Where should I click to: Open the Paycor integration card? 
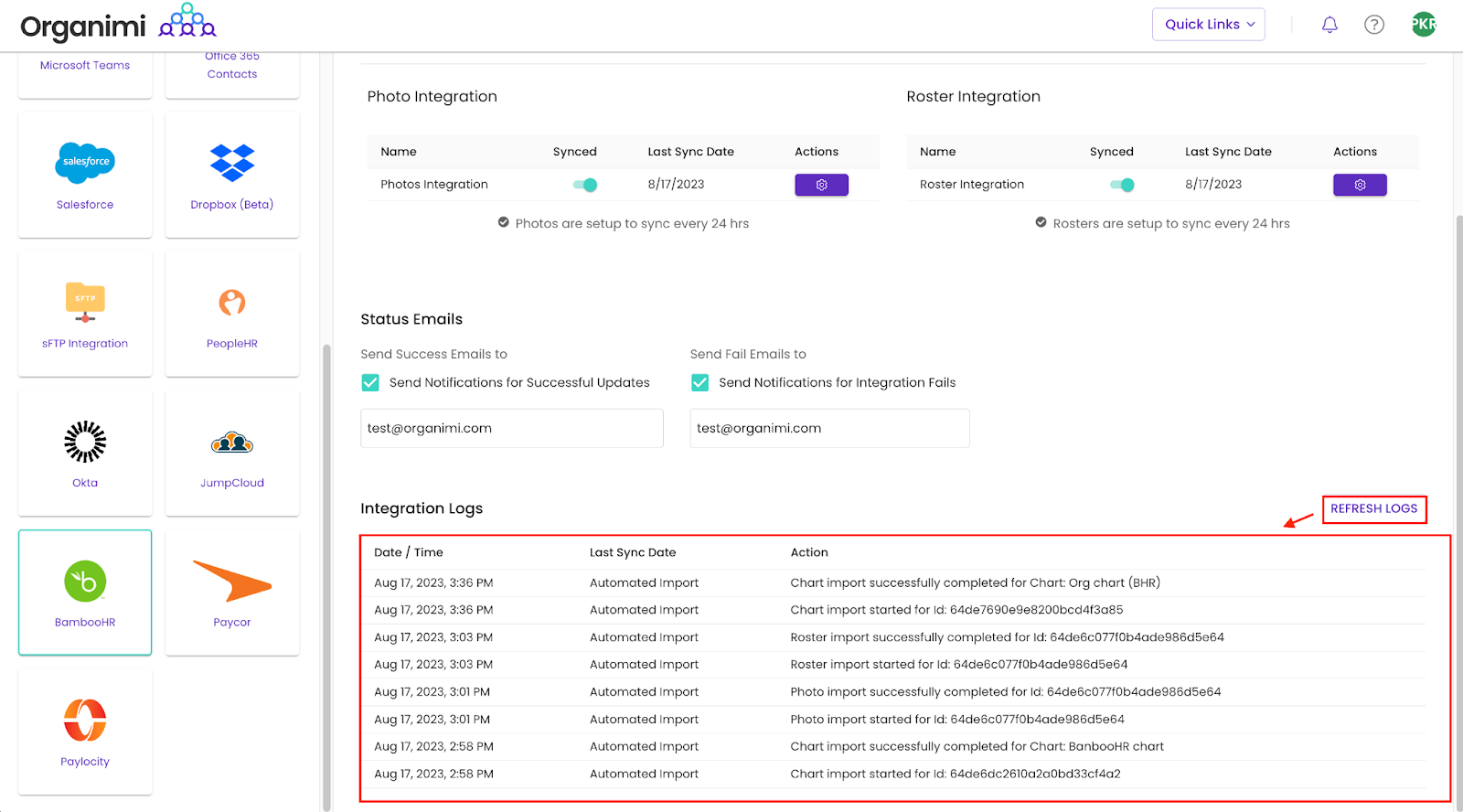click(232, 593)
